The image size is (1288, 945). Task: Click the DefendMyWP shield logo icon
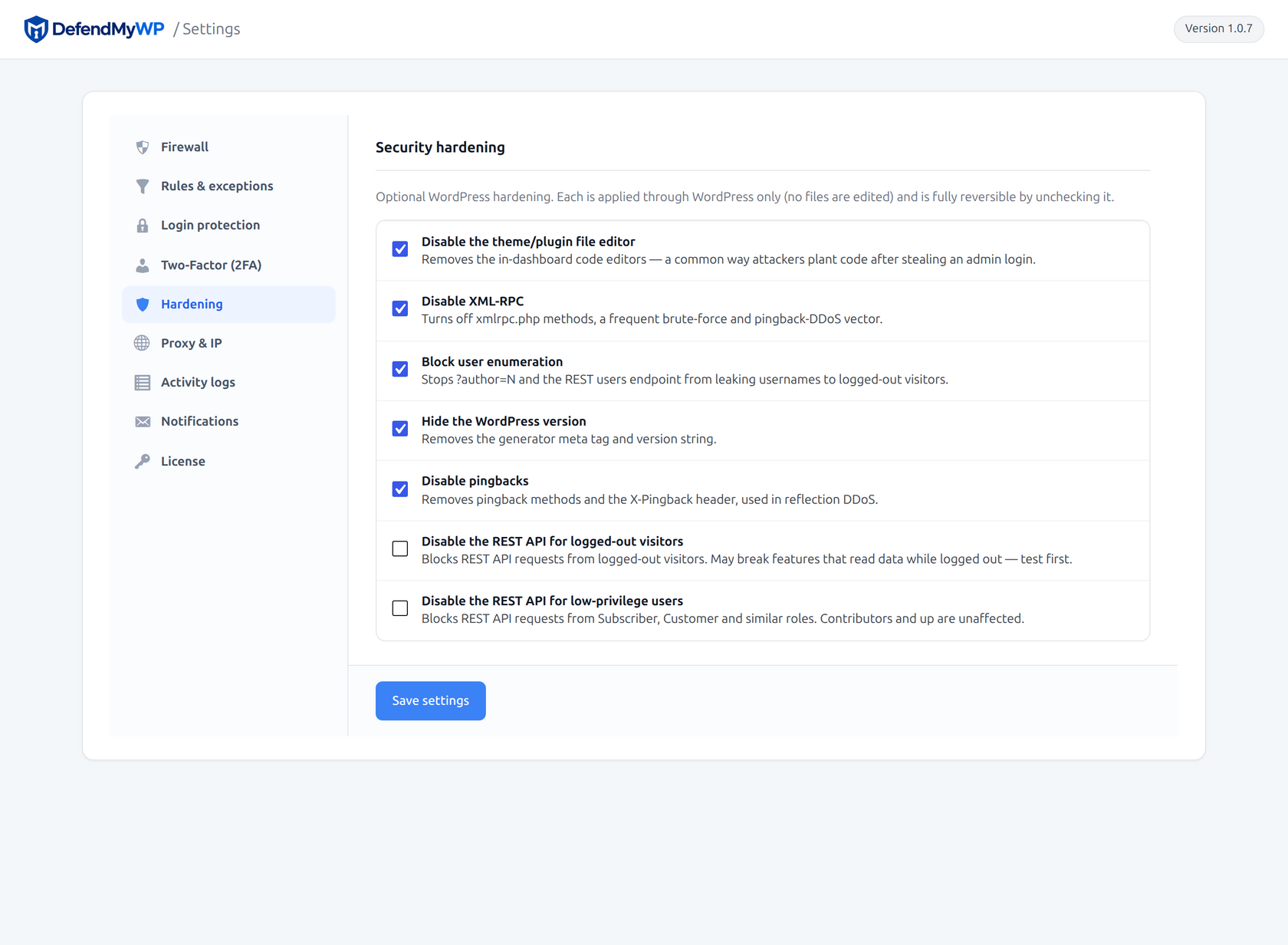pyautogui.click(x=36, y=29)
